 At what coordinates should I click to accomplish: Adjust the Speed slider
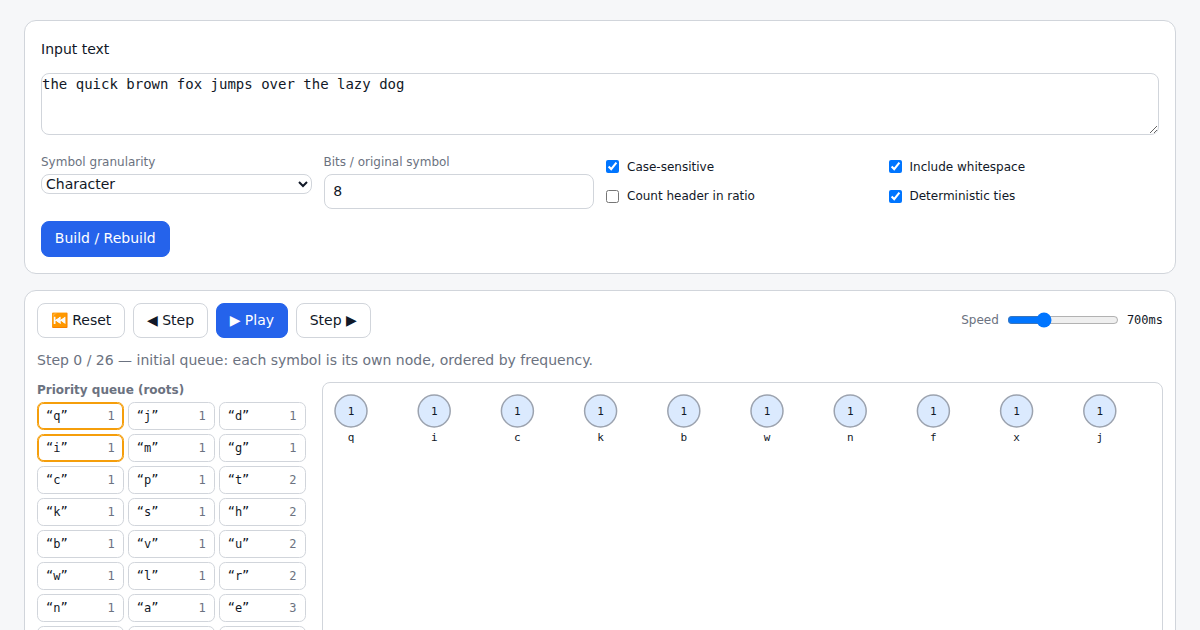click(x=1063, y=320)
